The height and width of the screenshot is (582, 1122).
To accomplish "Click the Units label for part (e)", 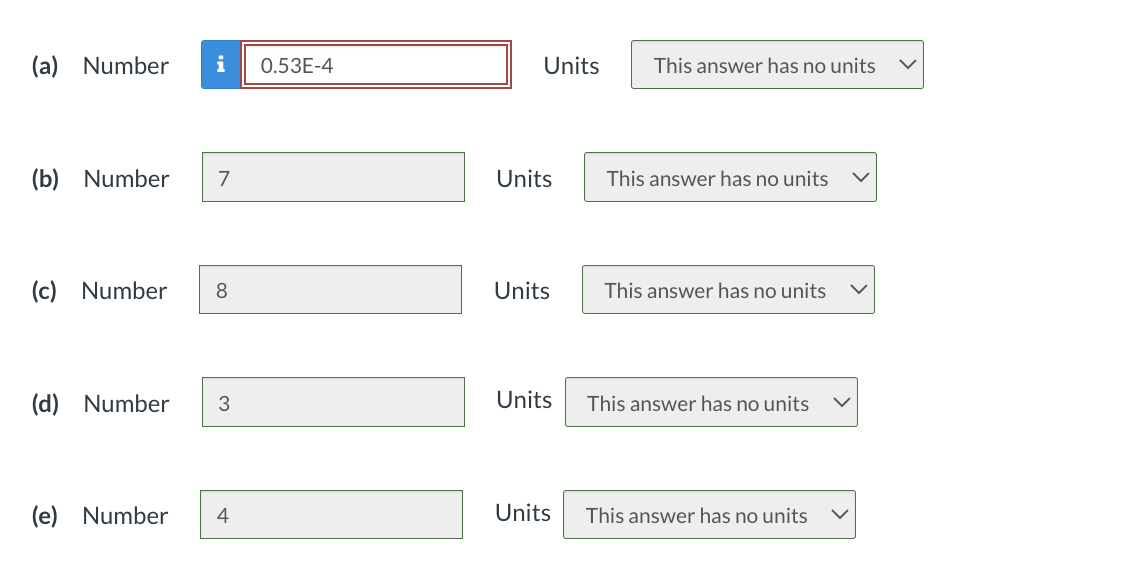I will coord(522,513).
